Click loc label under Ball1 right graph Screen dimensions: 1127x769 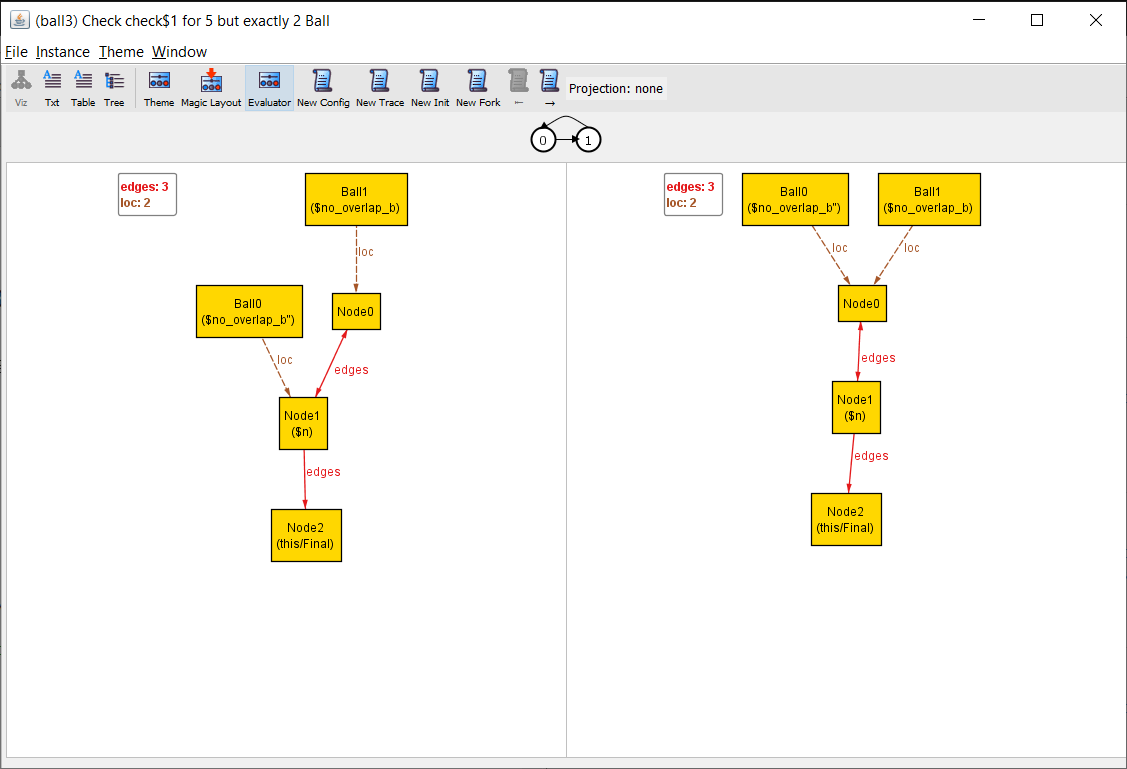(x=911, y=248)
